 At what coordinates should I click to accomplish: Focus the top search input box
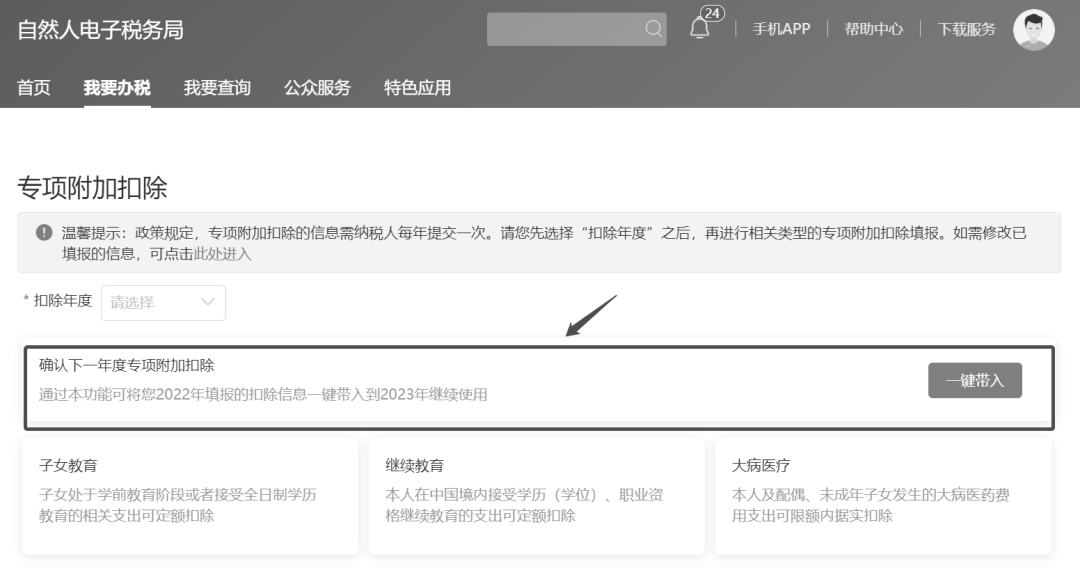click(565, 29)
